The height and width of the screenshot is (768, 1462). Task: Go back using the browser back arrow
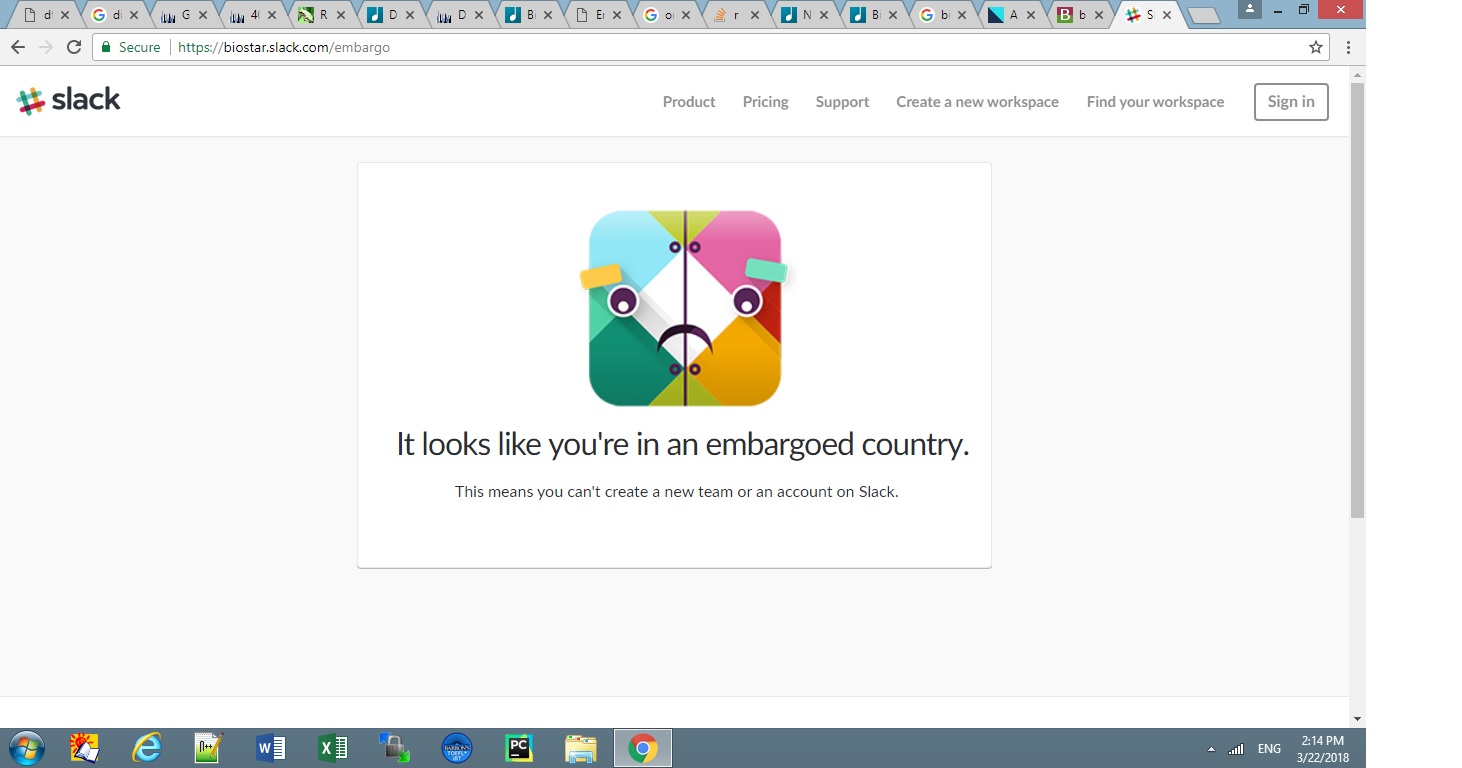tap(18, 47)
